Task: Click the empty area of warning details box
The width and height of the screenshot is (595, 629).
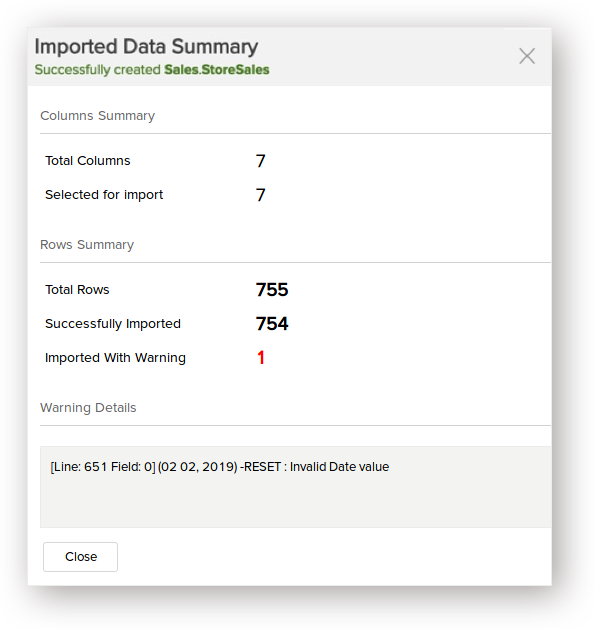Action: click(296, 503)
